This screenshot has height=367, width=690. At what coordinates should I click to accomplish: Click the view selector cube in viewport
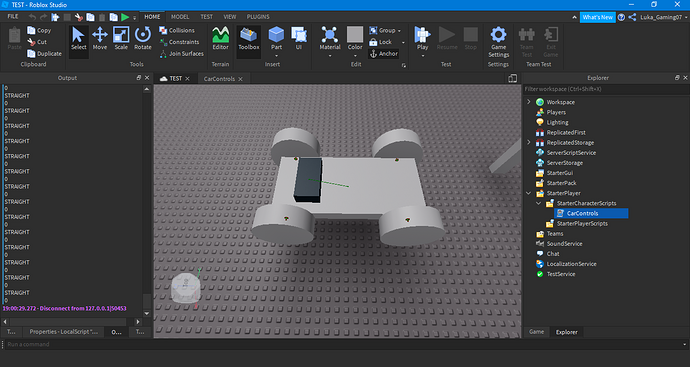[x=186, y=288]
